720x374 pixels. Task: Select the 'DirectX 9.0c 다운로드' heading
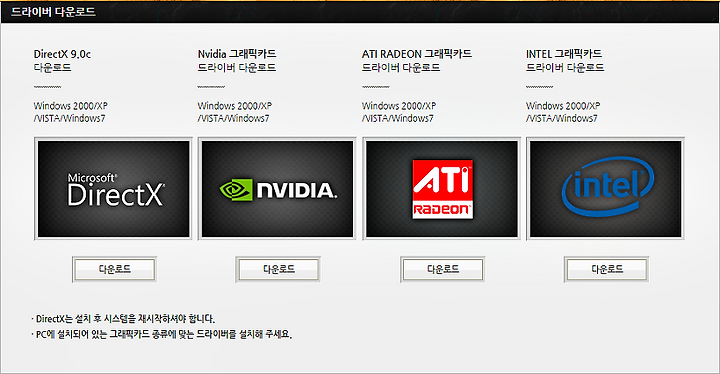click(62, 61)
